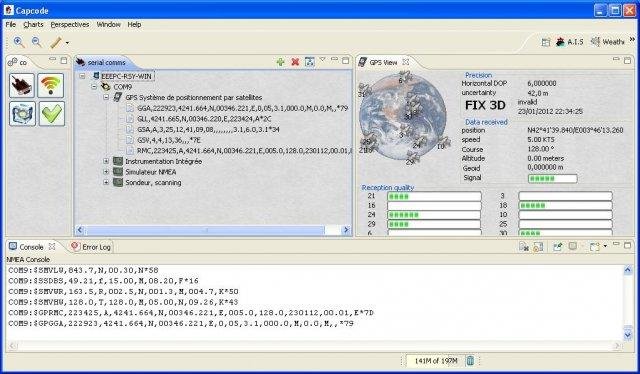Click the clear console icon
The width and height of the screenshot is (640, 374).
click(x=524, y=246)
